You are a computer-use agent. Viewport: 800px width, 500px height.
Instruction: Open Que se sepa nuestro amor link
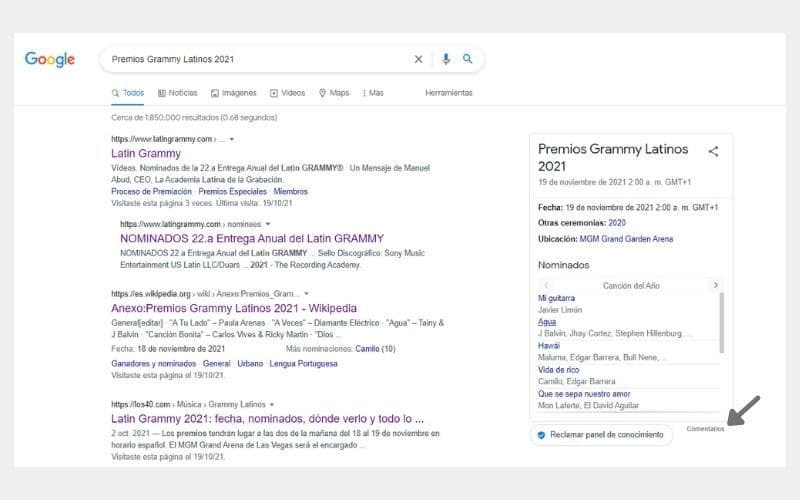click(584, 394)
